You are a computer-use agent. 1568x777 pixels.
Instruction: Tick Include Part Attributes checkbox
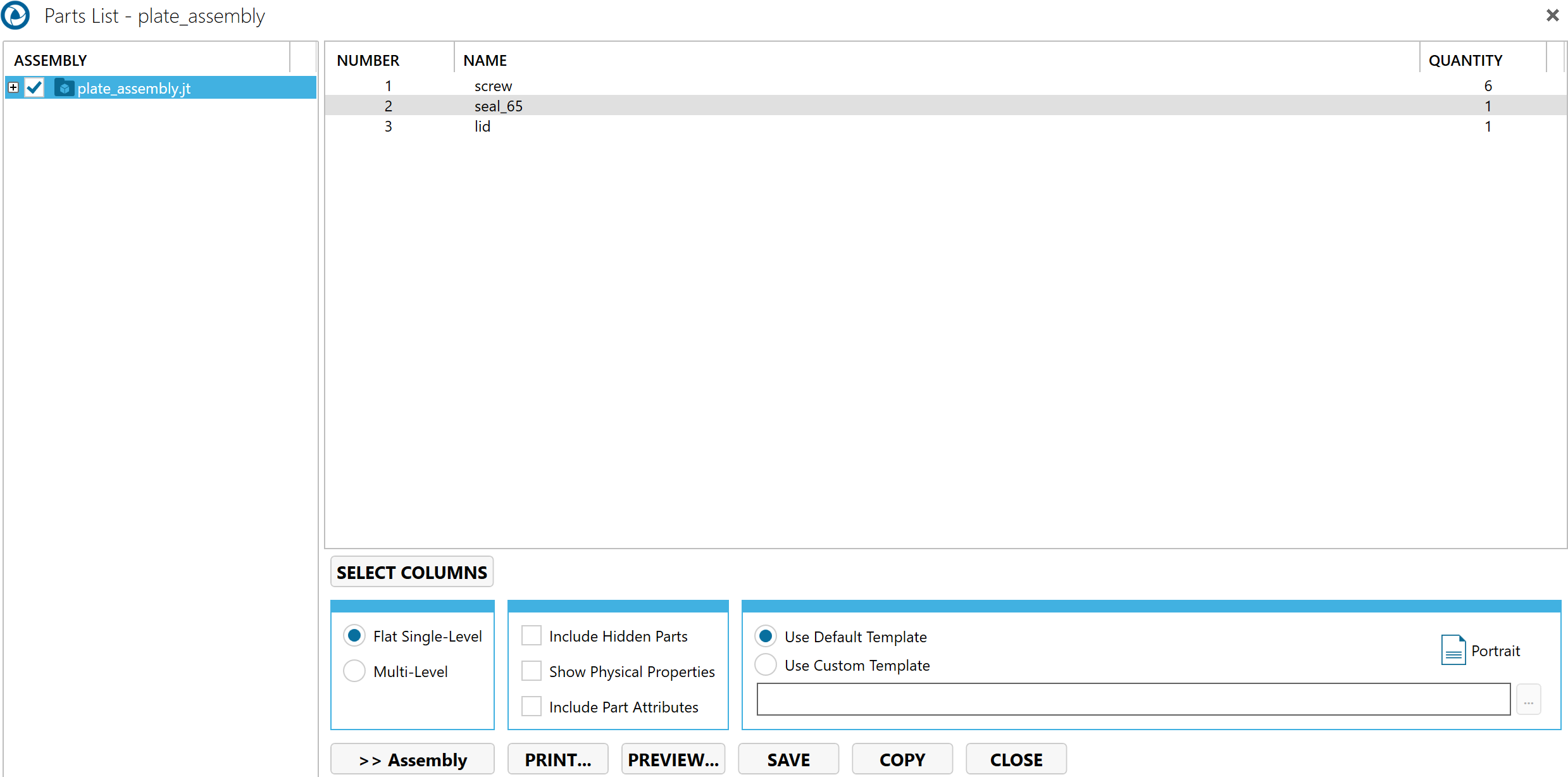pyautogui.click(x=532, y=707)
